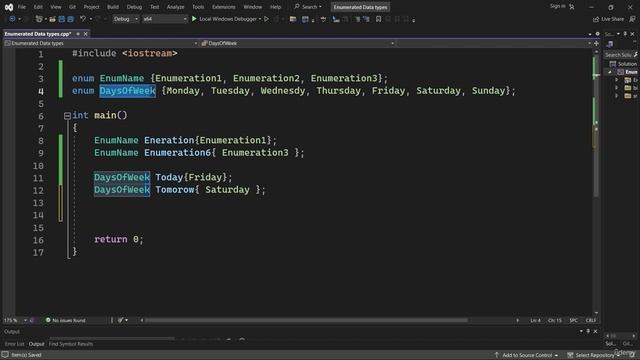Image resolution: width=640 pixels, height=360 pixels.
Task: Open the Debug menu
Action: click(134, 7)
